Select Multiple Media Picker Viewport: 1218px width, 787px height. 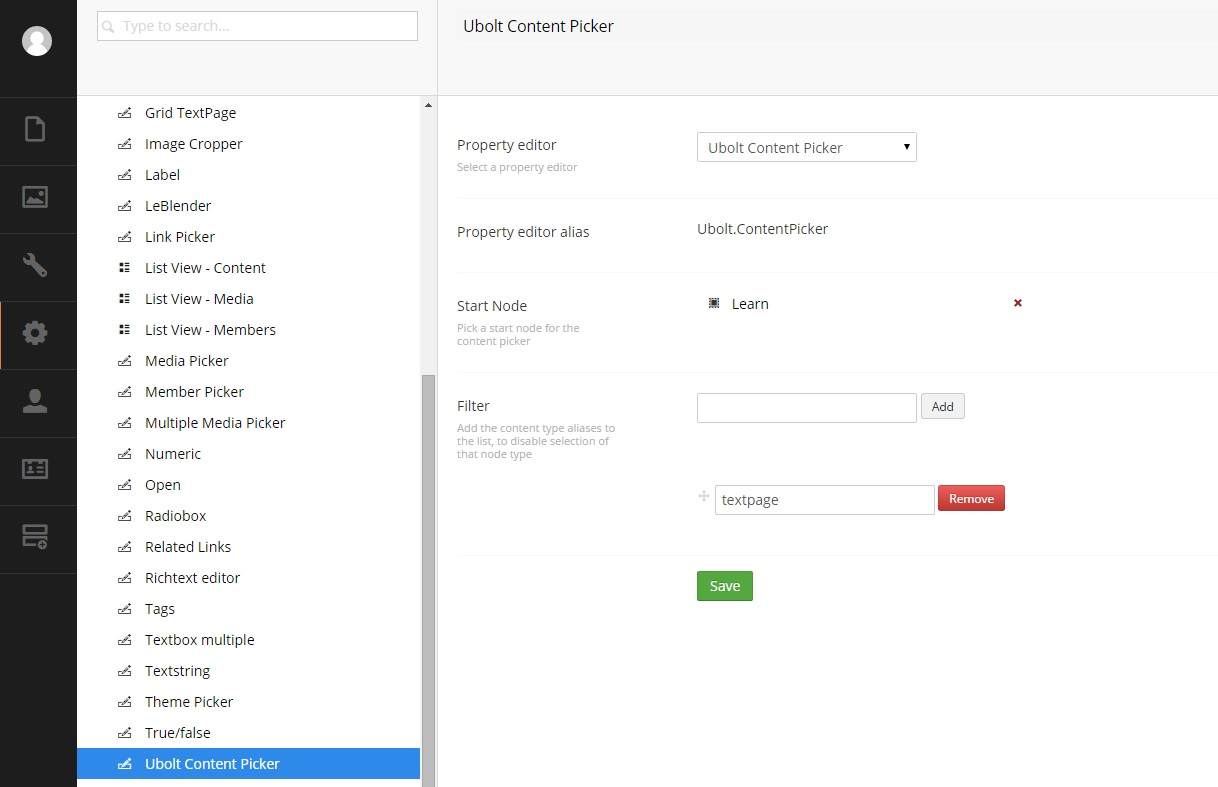click(215, 423)
